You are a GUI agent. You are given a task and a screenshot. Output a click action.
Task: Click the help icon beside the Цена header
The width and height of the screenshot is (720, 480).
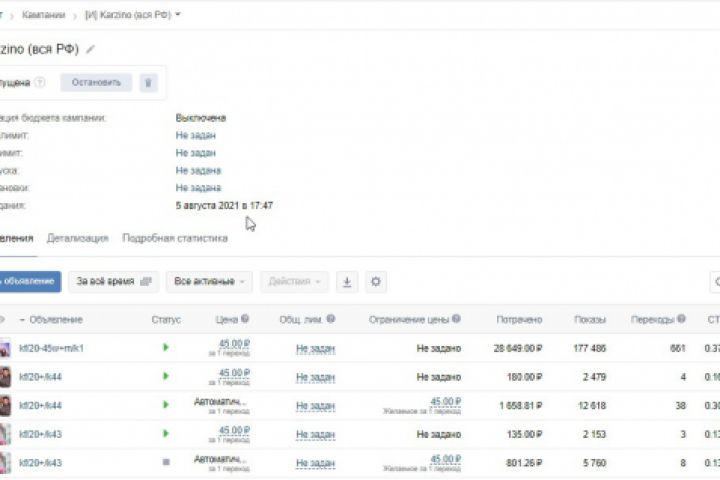(x=245, y=319)
